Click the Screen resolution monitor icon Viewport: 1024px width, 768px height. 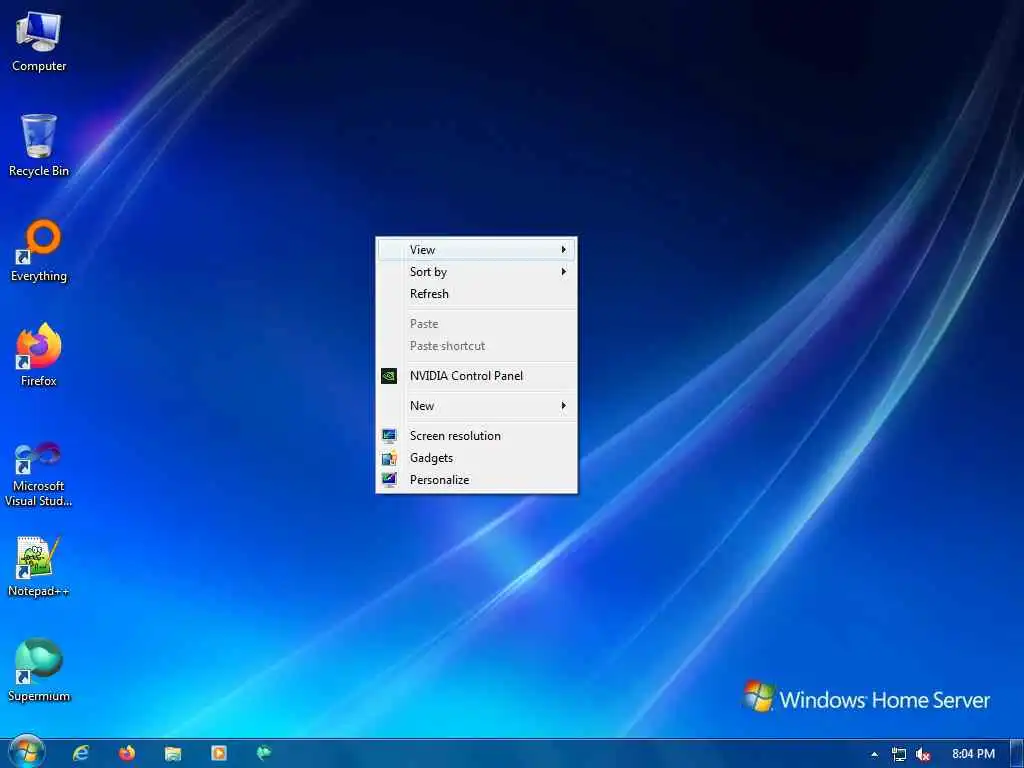(389, 436)
